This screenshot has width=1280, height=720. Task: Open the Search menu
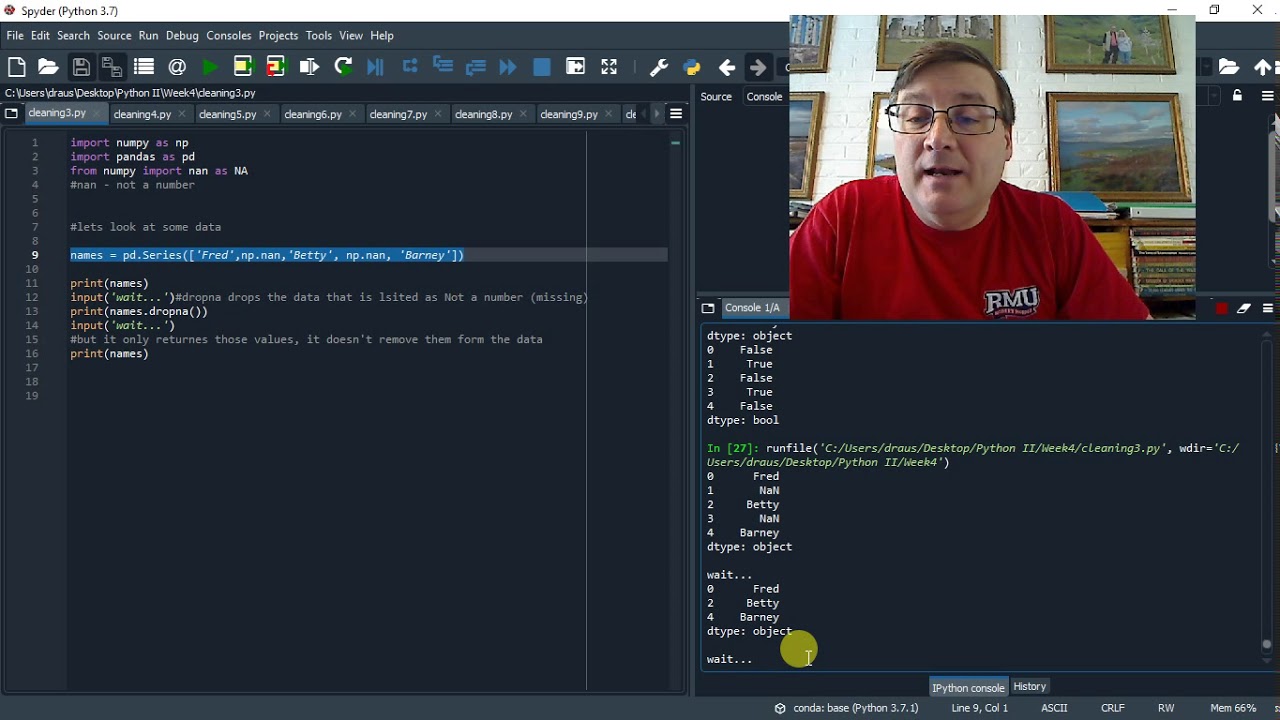73,35
